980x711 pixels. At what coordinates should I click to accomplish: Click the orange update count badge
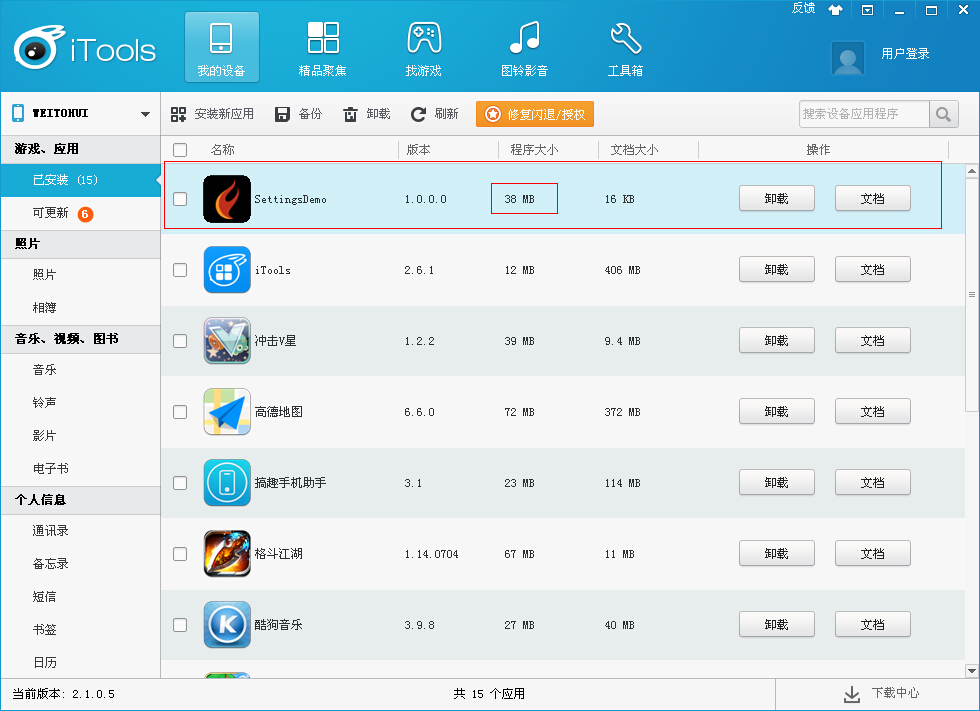tap(85, 214)
